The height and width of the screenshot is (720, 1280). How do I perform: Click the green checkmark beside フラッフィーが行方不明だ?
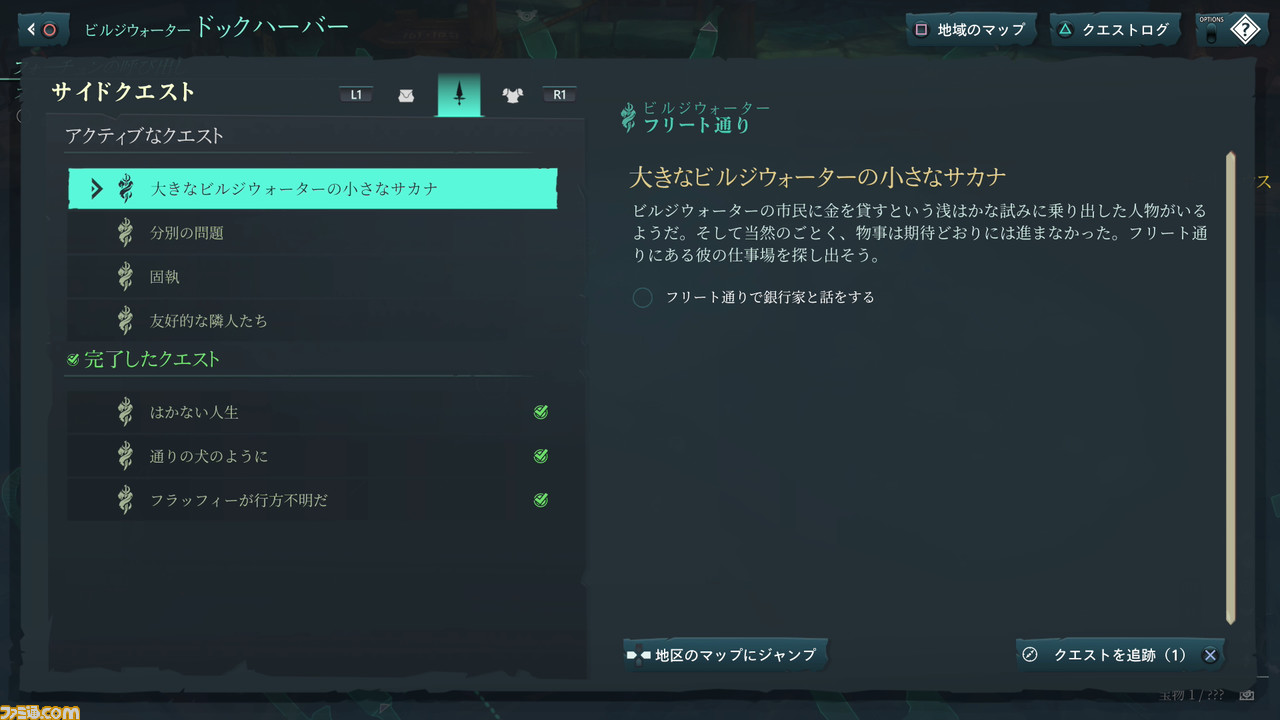tap(541, 500)
